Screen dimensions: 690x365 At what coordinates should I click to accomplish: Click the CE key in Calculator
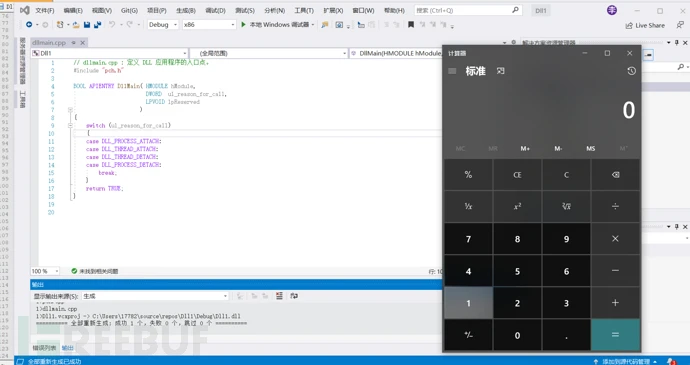point(518,175)
